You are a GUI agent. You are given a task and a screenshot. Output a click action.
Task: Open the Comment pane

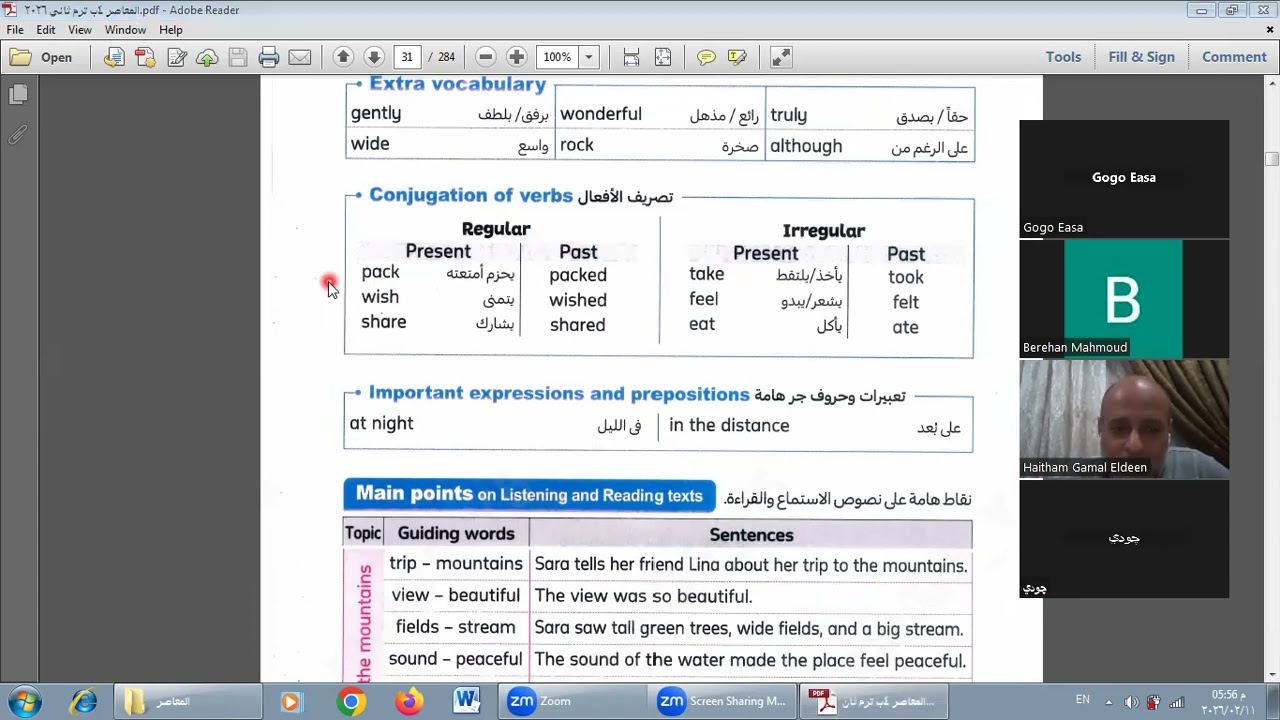(x=1234, y=57)
